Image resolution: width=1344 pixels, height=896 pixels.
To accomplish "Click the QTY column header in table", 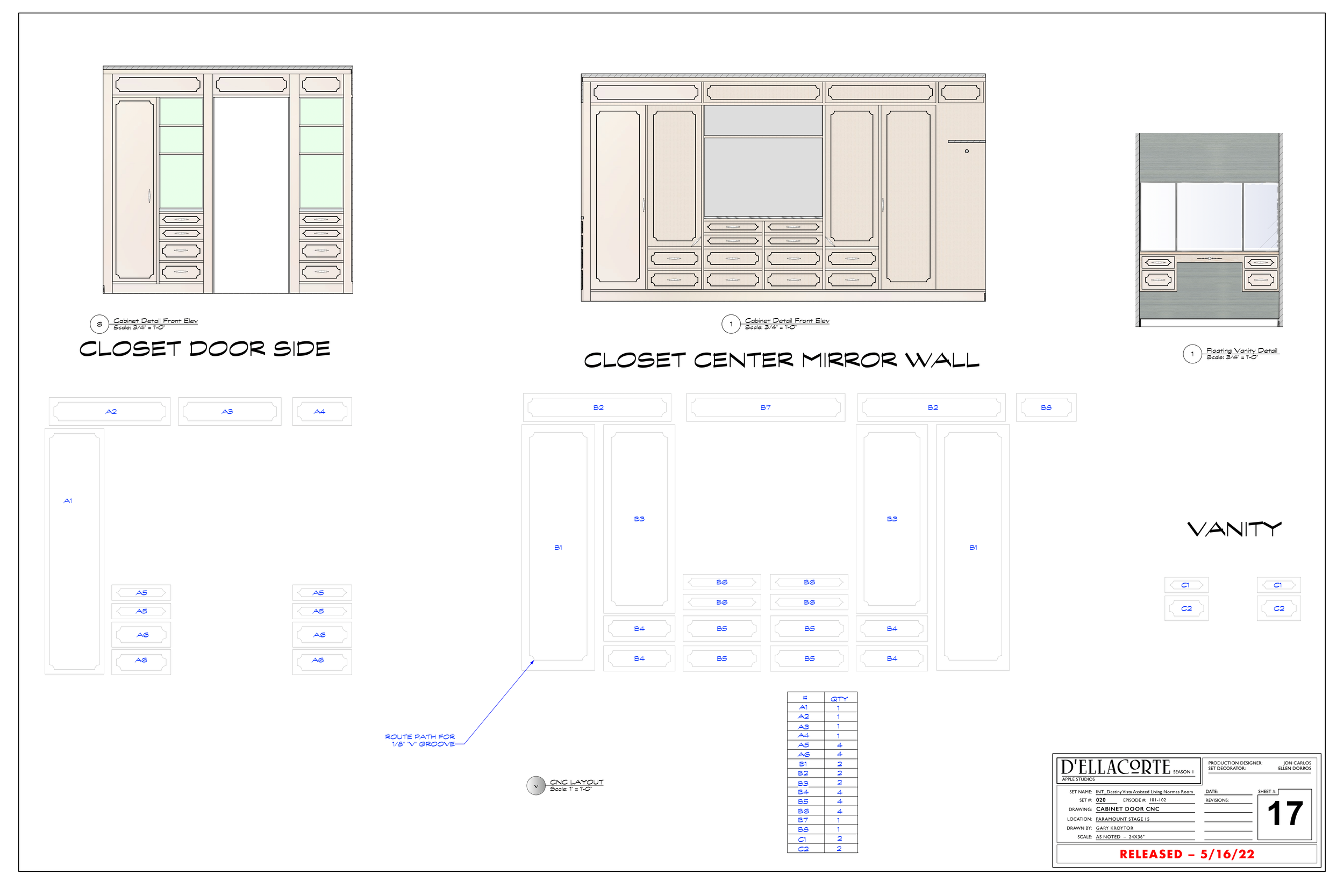I will click(x=839, y=698).
